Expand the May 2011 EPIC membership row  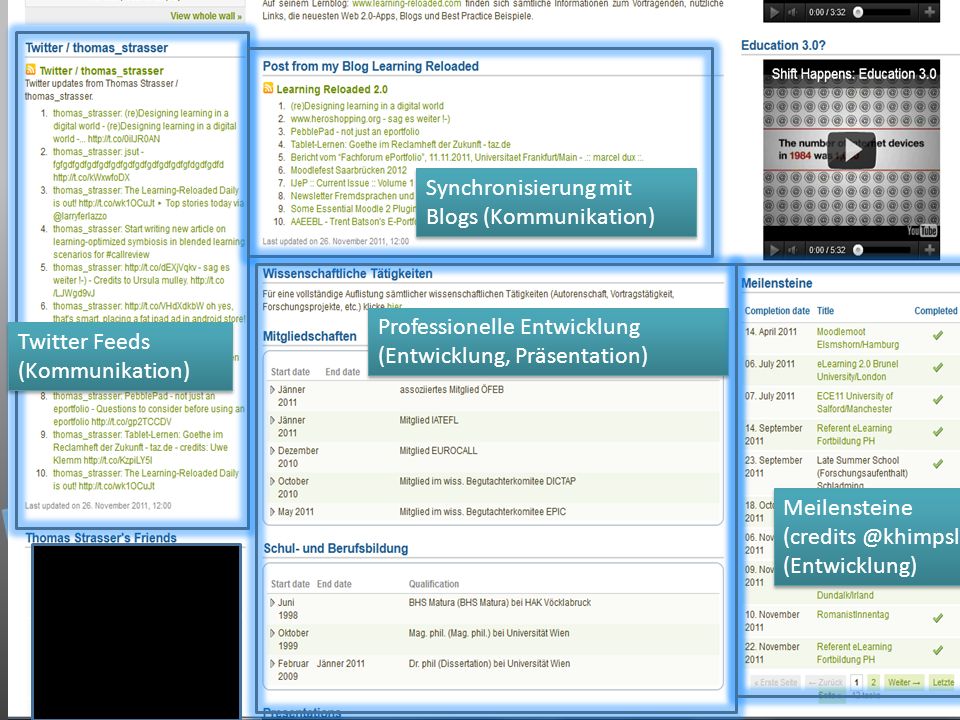coord(272,511)
